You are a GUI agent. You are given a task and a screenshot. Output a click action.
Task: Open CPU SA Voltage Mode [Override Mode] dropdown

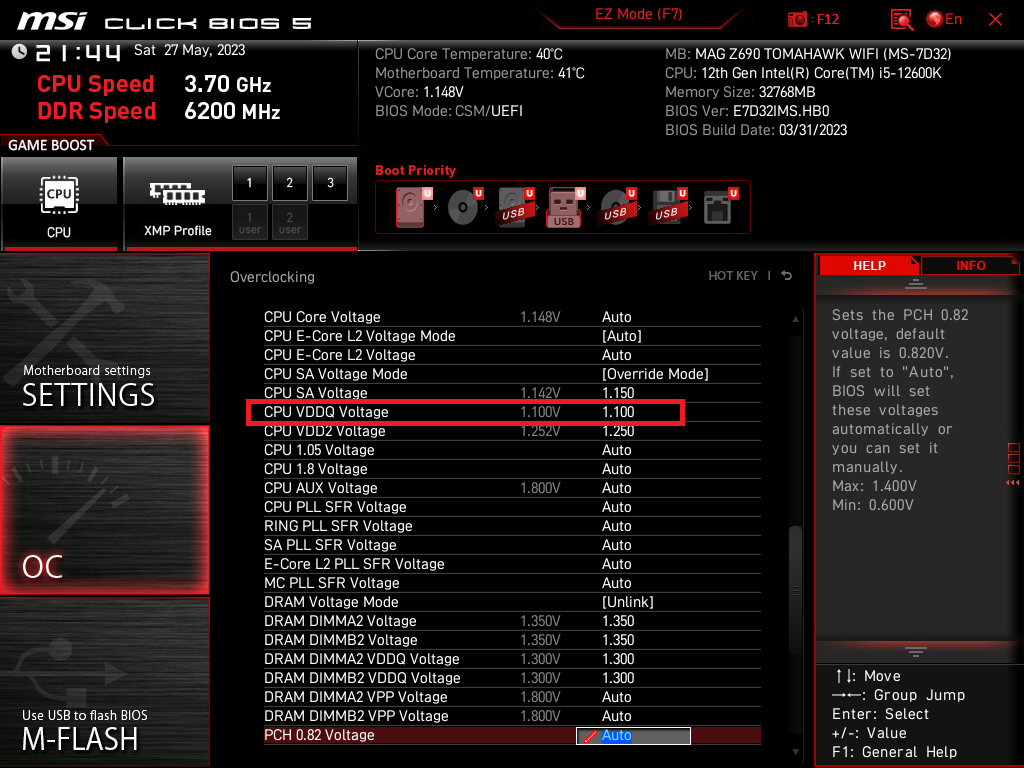pos(655,374)
